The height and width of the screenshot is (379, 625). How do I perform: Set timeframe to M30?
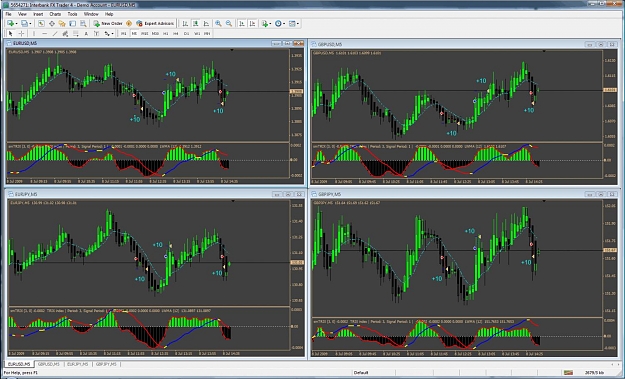click(155, 33)
